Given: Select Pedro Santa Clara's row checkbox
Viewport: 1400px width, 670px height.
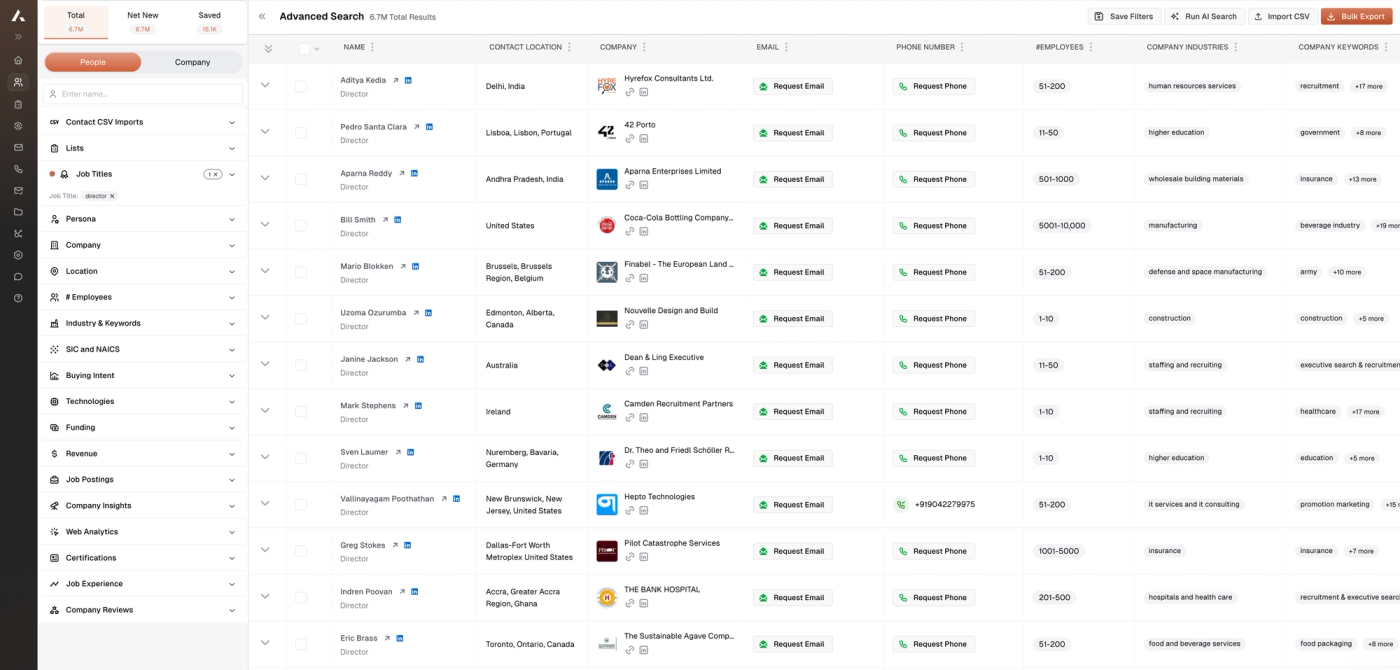Looking at the screenshot, I should 301,132.
